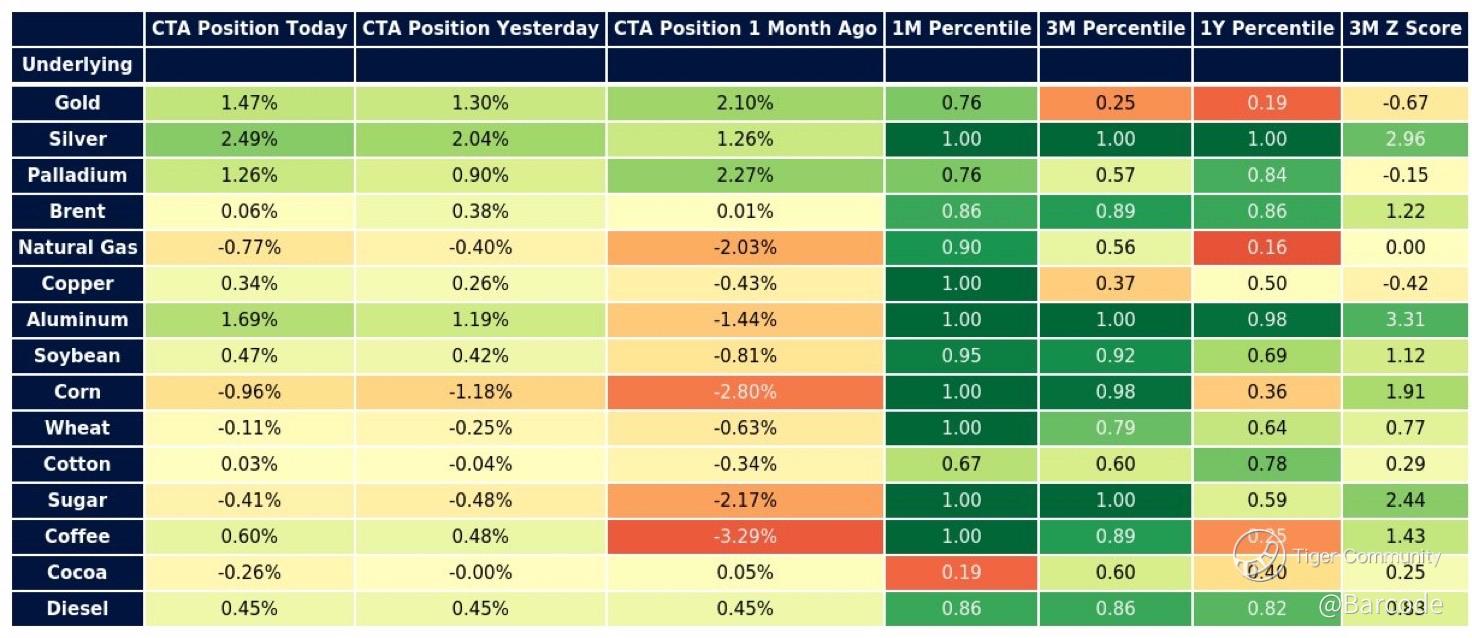The width and height of the screenshot is (1472, 638).
Task: Click the CTA Position 1 Month Ago header
Action: pos(745,28)
